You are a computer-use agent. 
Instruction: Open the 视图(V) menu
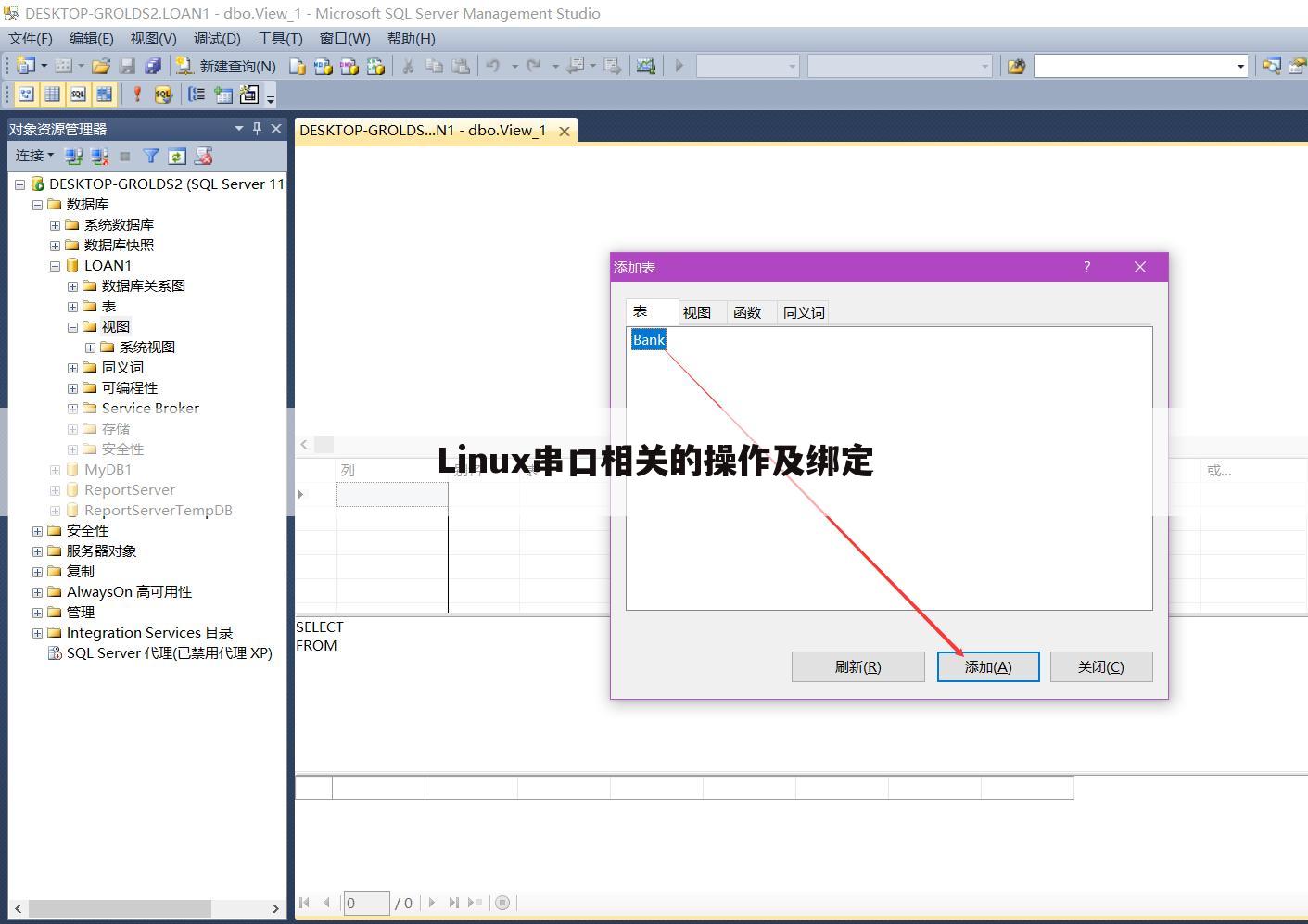153,38
